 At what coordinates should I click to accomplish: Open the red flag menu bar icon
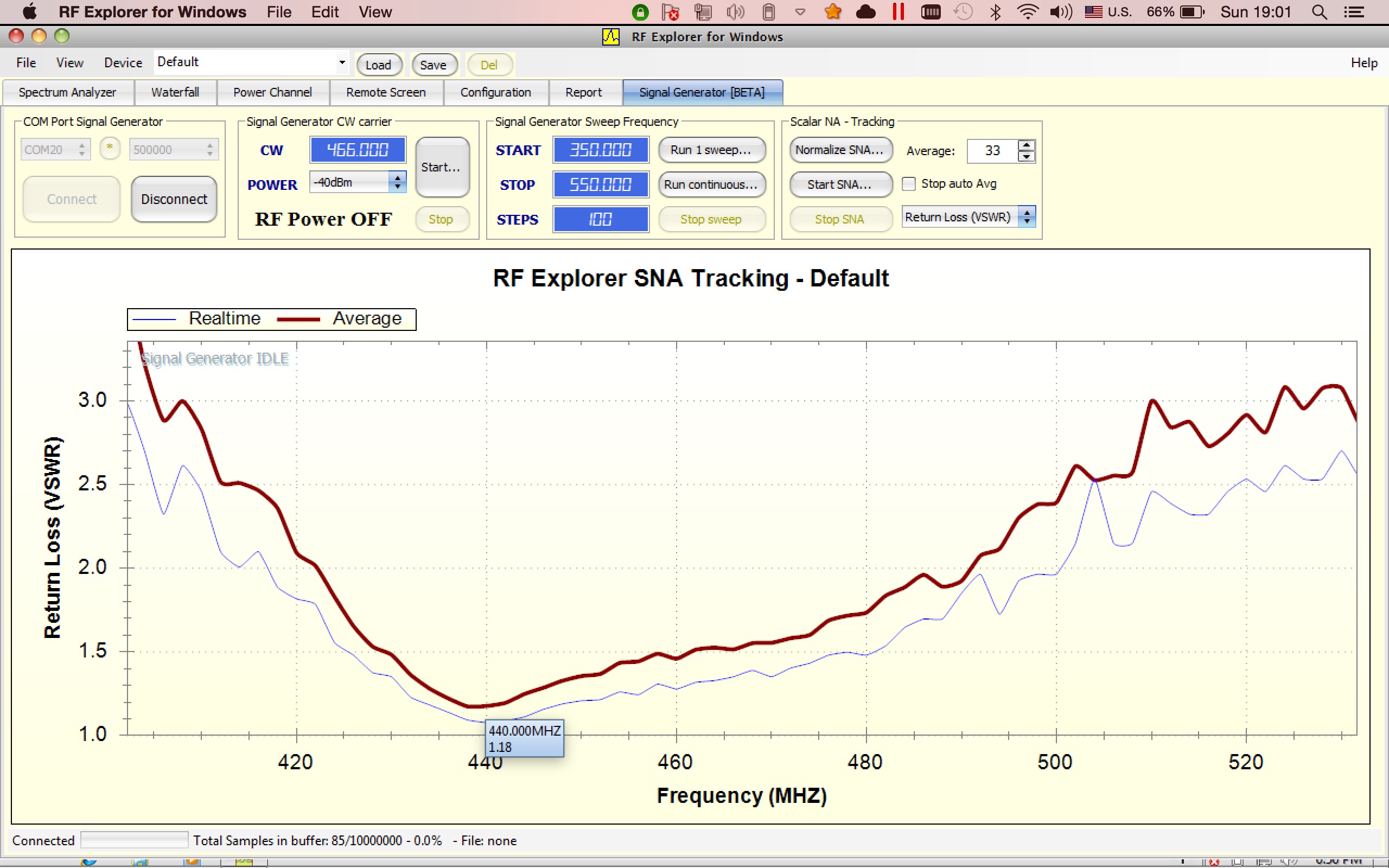click(x=671, y=12)
